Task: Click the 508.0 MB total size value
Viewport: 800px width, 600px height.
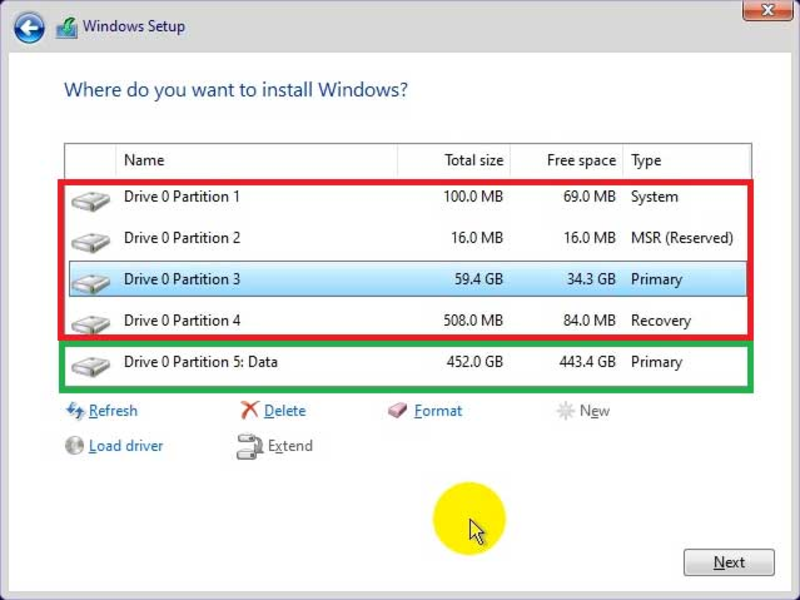Action: point(473,320)
